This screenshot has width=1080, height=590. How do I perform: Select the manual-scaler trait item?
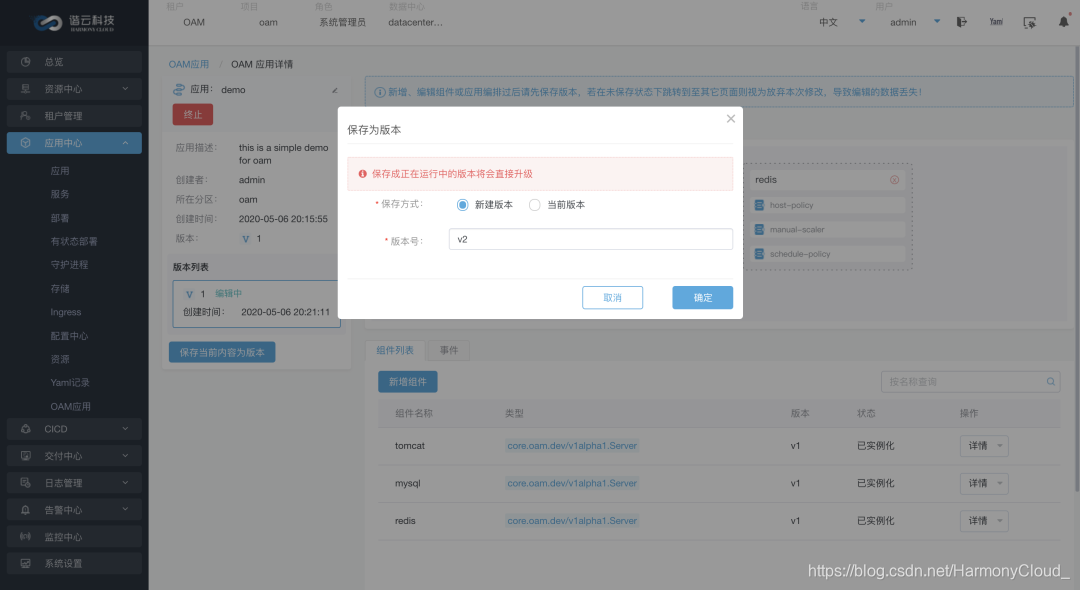click(827, 229)
